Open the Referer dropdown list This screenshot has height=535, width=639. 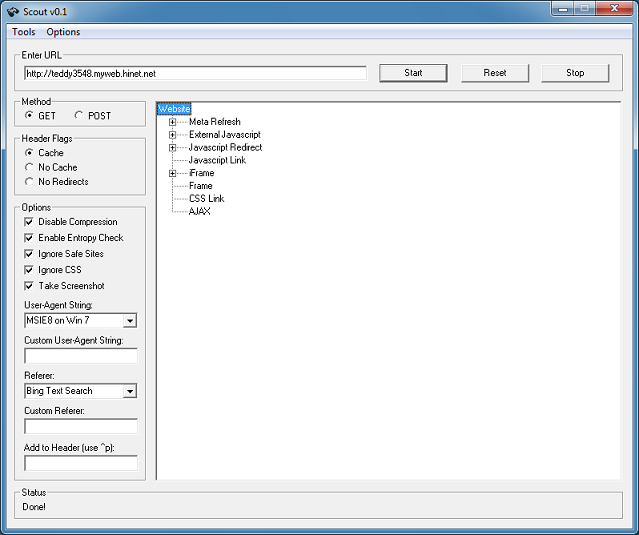(x=130, y=391)
